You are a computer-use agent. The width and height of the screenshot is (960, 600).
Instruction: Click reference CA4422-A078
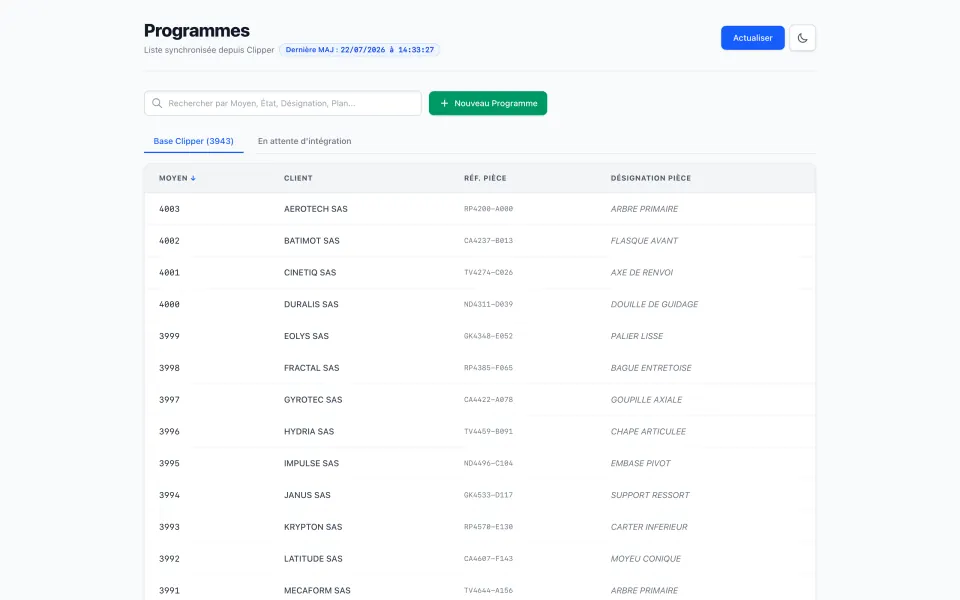coord(489,400)
